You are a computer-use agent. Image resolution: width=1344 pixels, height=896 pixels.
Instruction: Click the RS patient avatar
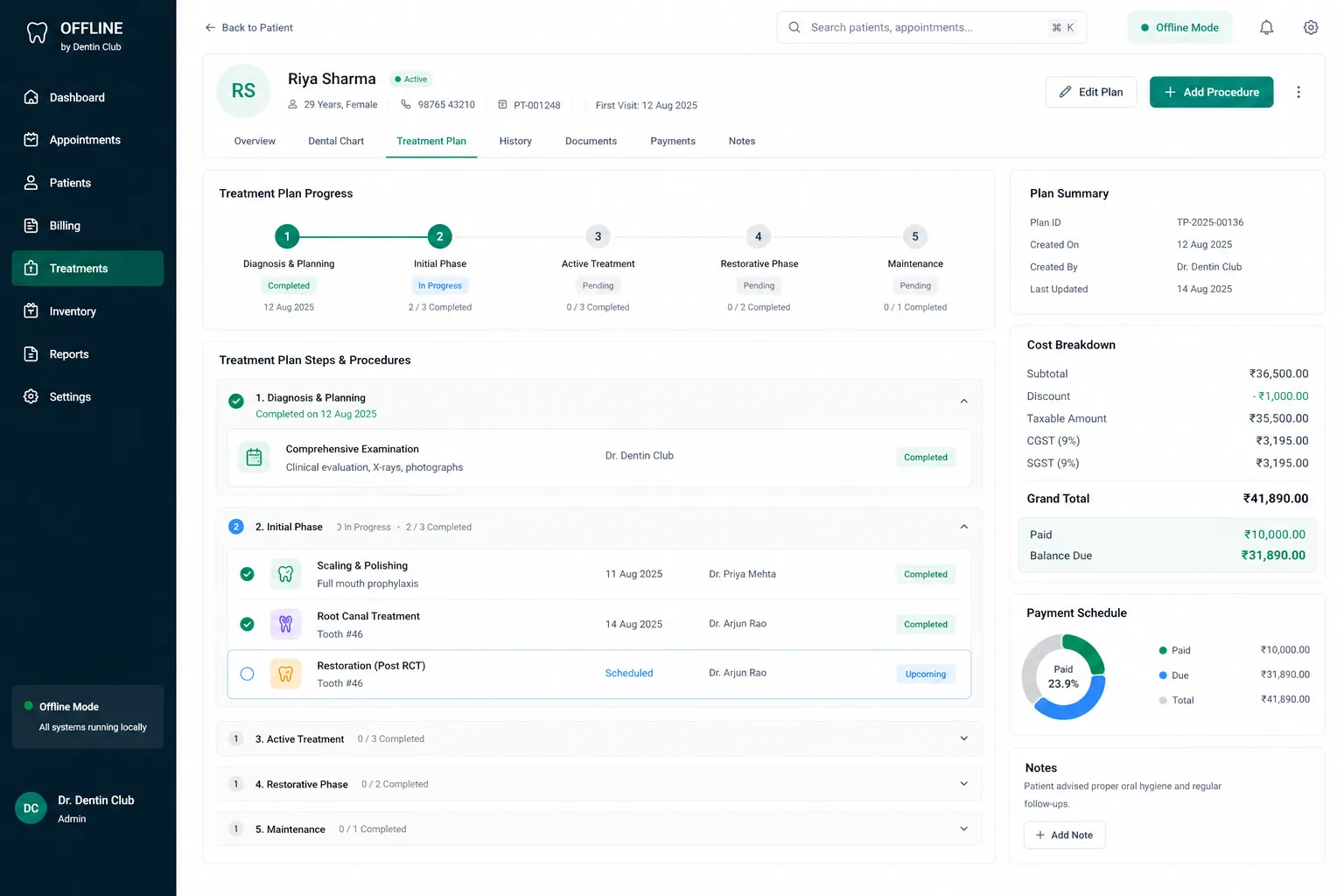click(243, 91)
